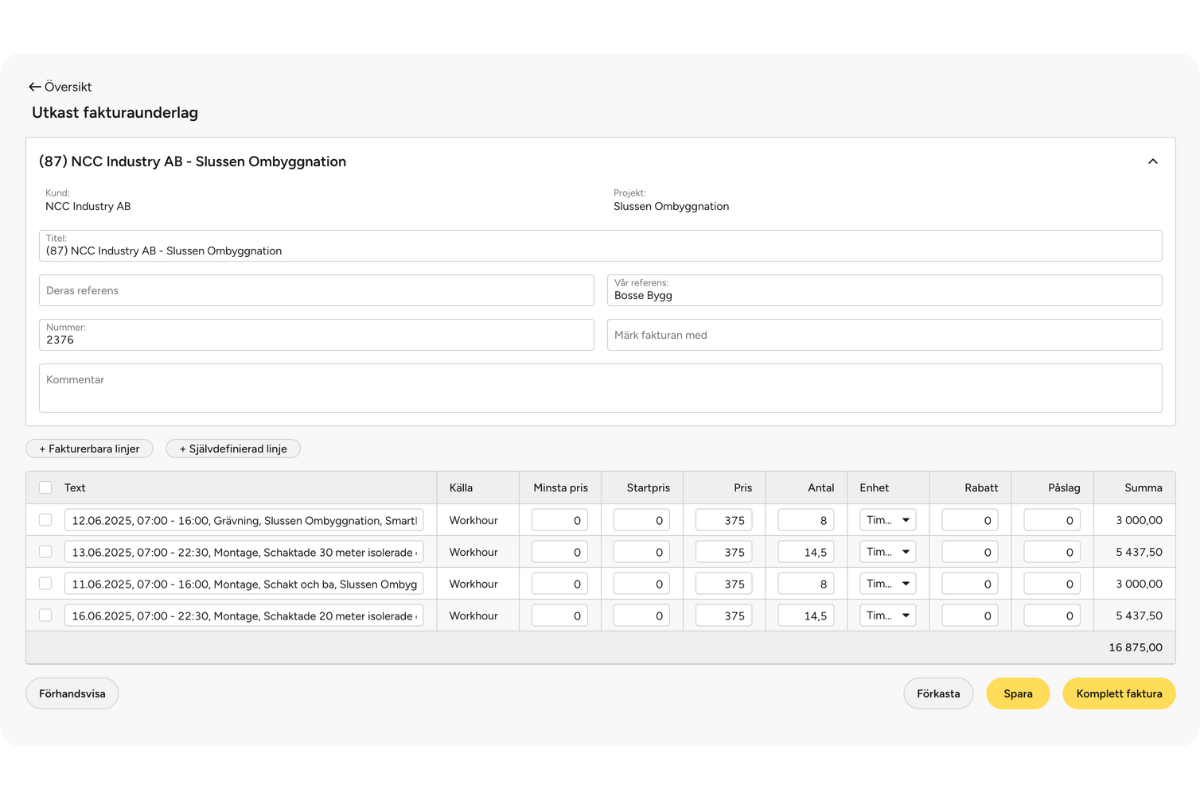Edit Minsta pris in the 16.06.2025 row
The image size is (1200, 800).
point(560,616)
